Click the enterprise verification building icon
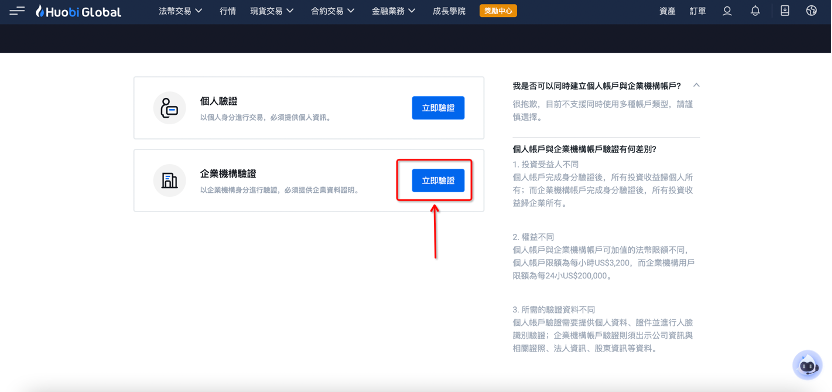Viewport: 832px width, 392px height. 169,180
